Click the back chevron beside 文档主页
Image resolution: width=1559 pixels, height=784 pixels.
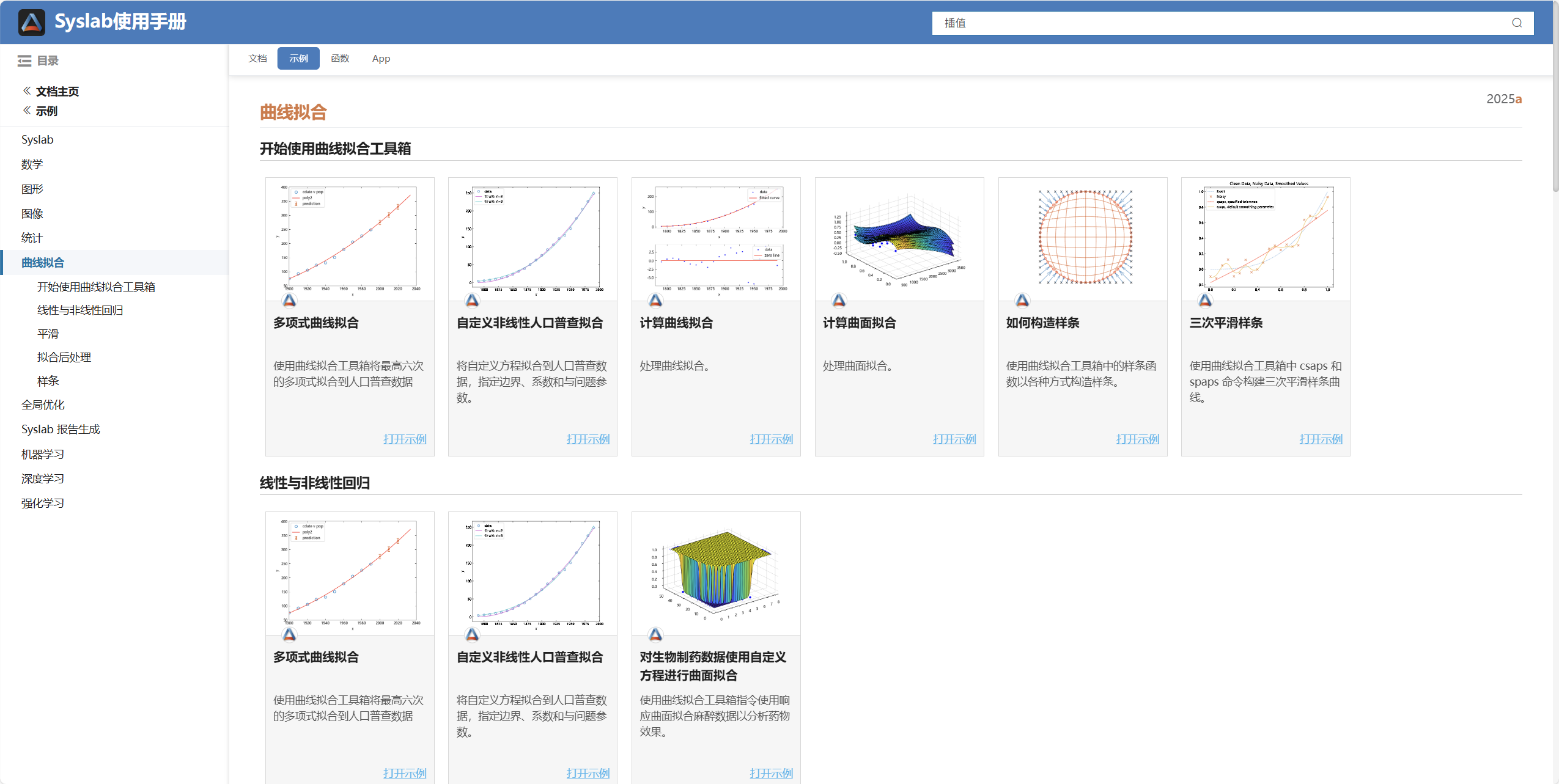(x=27, y=91)
